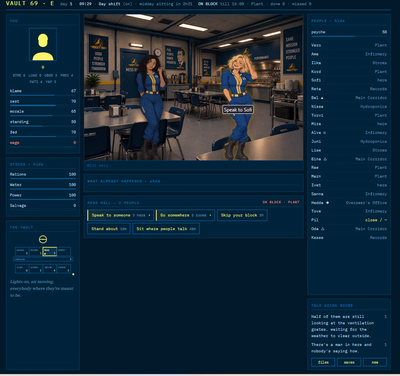Select Pil in the people list

point(349,220)
